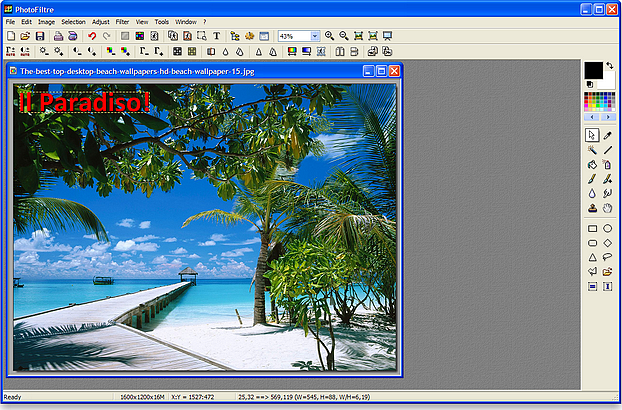622x410 pixels.
Task: Click the red 'Il Paradiso!' text selection
Action: (x=84, y=102)
